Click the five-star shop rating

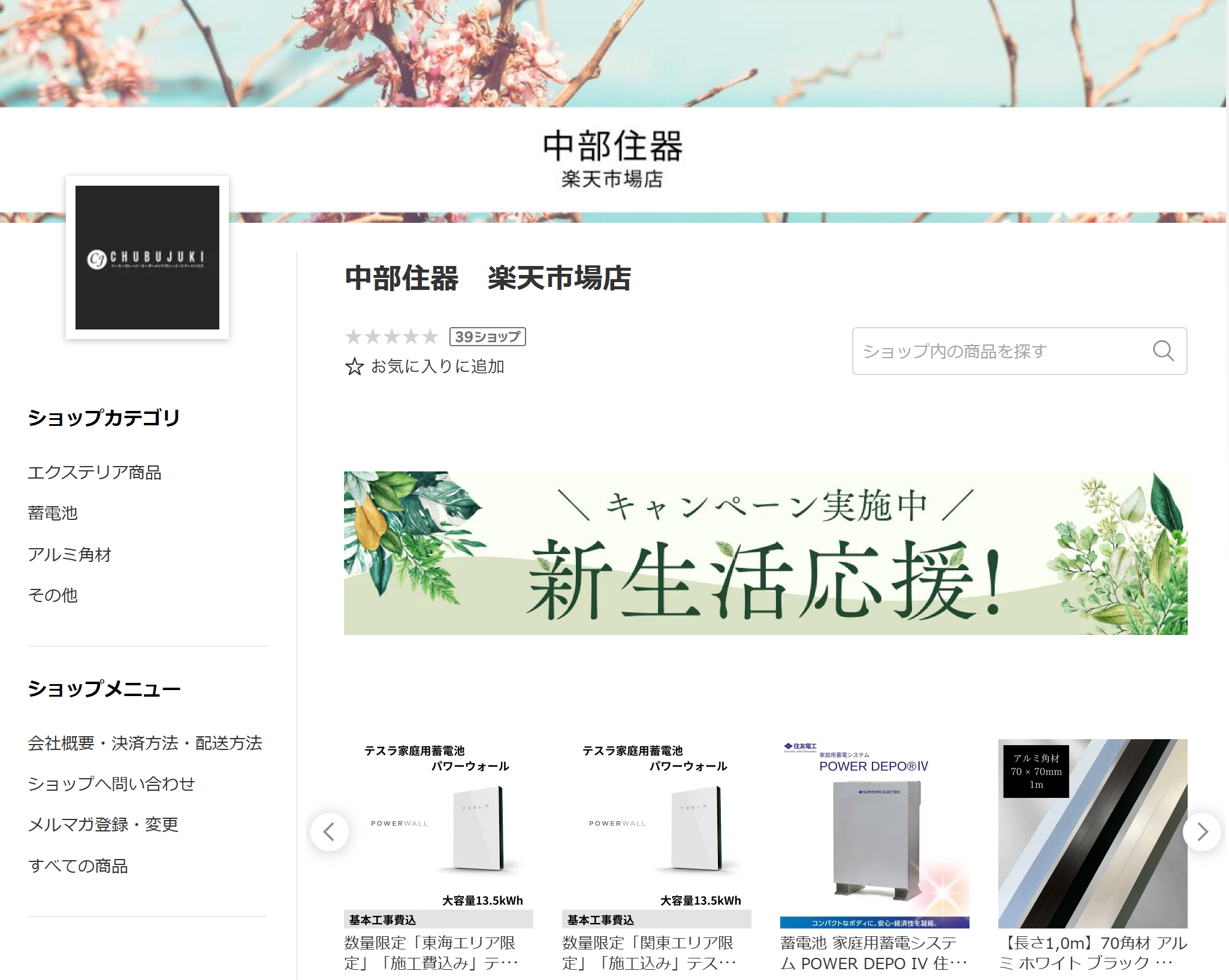(391, 337)
